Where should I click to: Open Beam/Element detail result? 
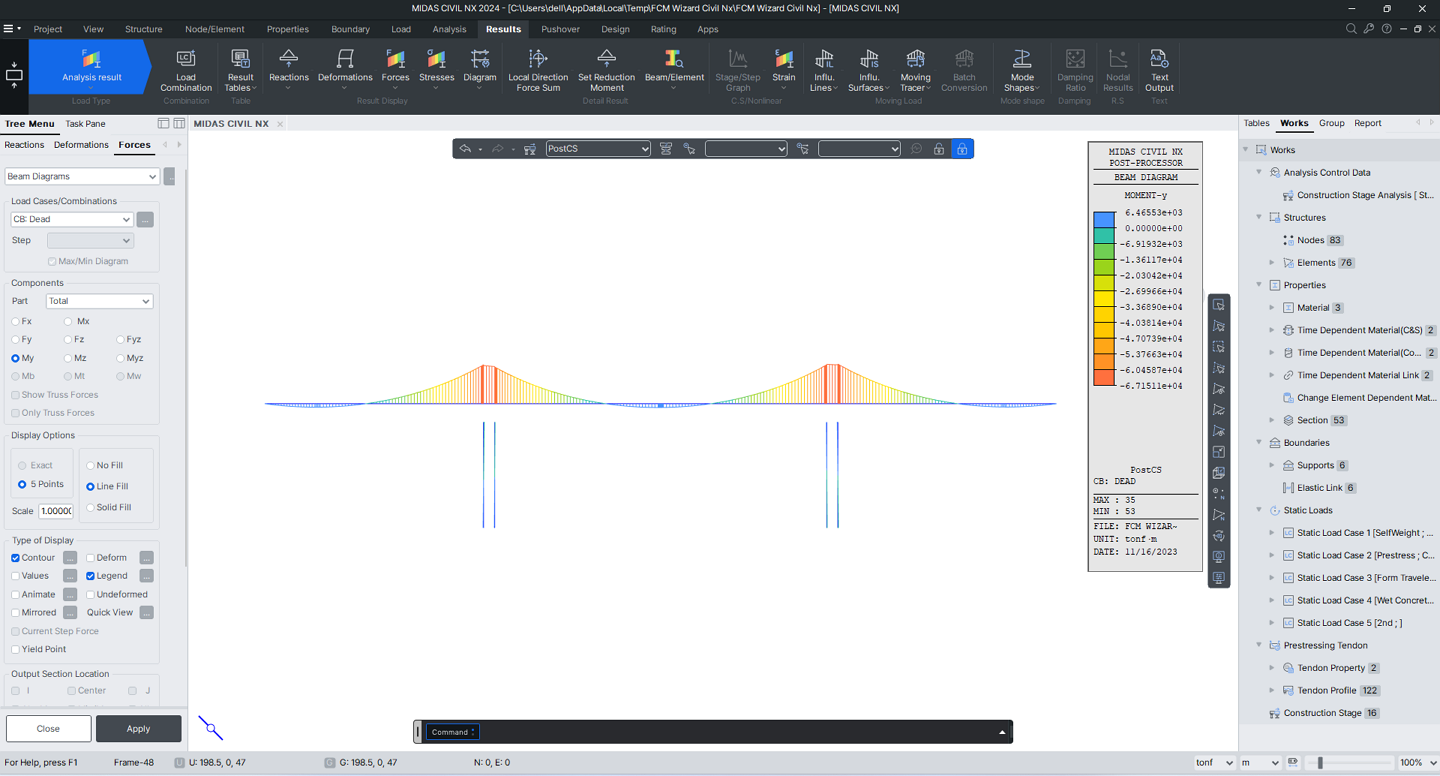pos(674,70)
